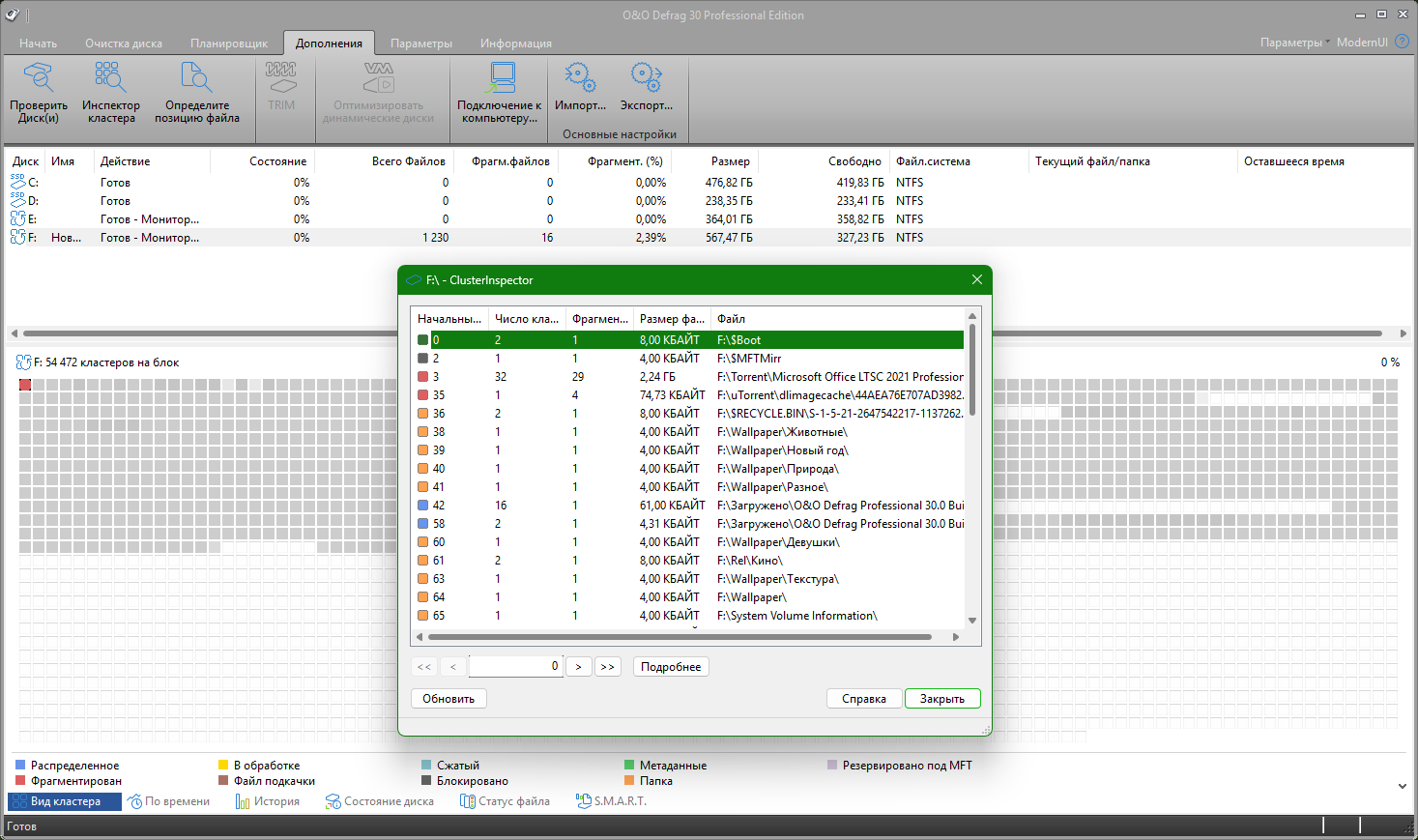Click the cluster number input field
This screenshot has width=1418, height=840.
(x=515, y=666)
